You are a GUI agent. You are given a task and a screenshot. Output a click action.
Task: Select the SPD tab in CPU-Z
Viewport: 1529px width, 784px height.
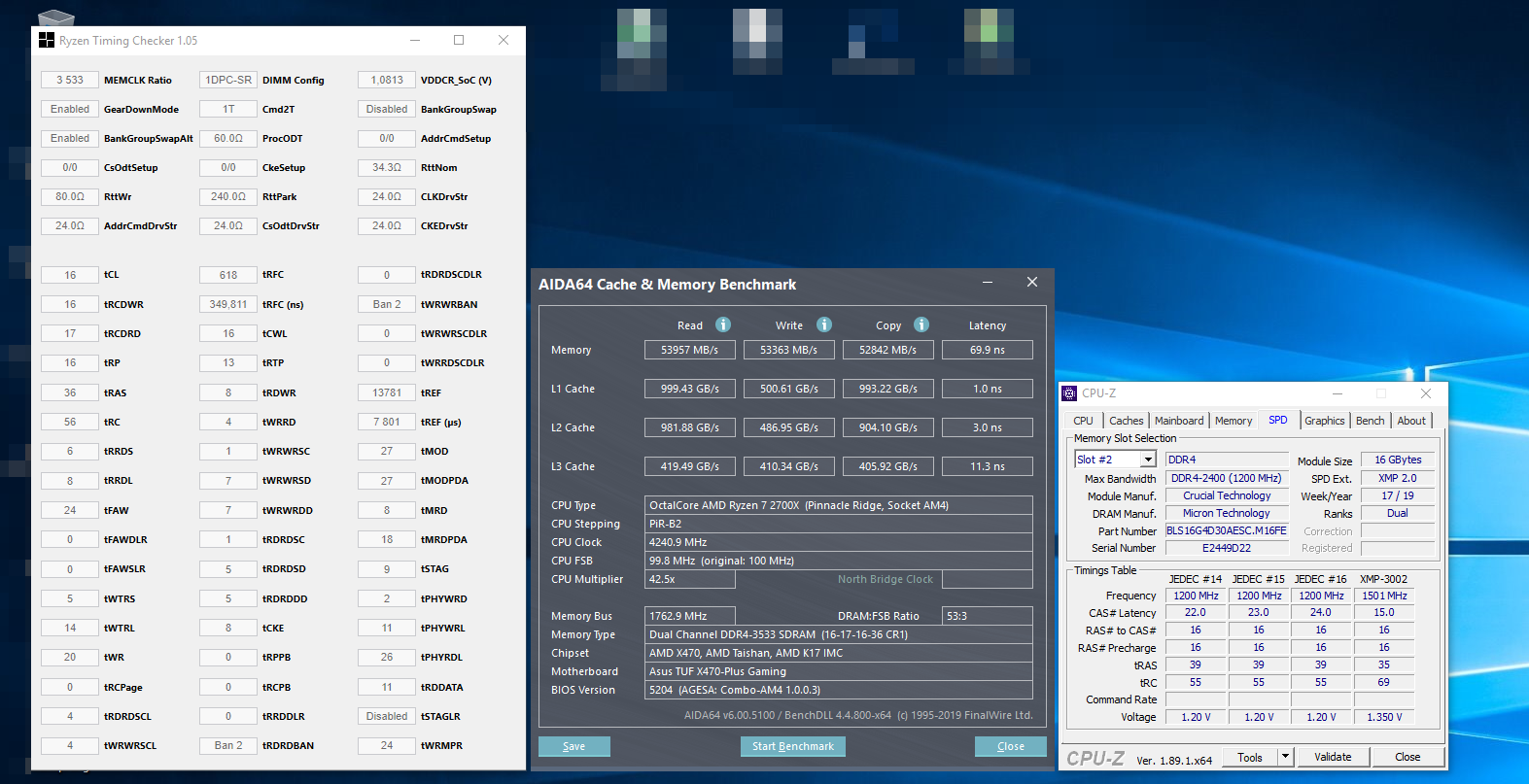[1277, 420]
